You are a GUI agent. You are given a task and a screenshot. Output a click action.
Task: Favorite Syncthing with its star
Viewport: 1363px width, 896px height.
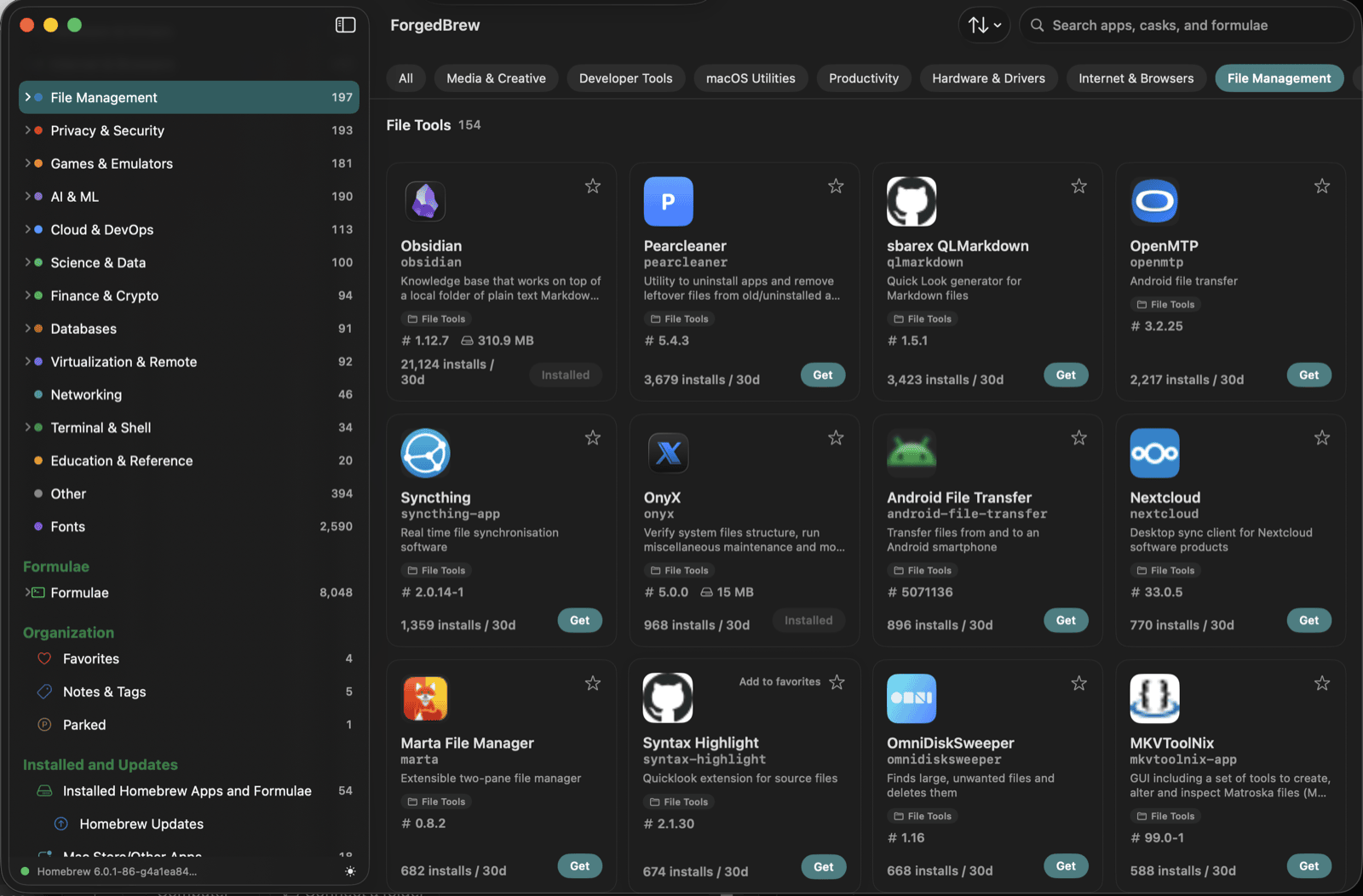pyautogui.click(x=593, y=438)
